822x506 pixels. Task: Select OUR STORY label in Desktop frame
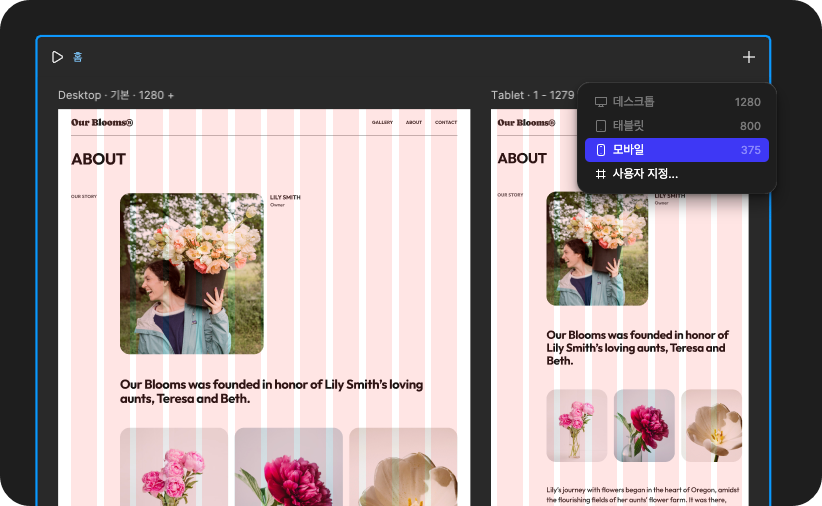tap(84, 196)
